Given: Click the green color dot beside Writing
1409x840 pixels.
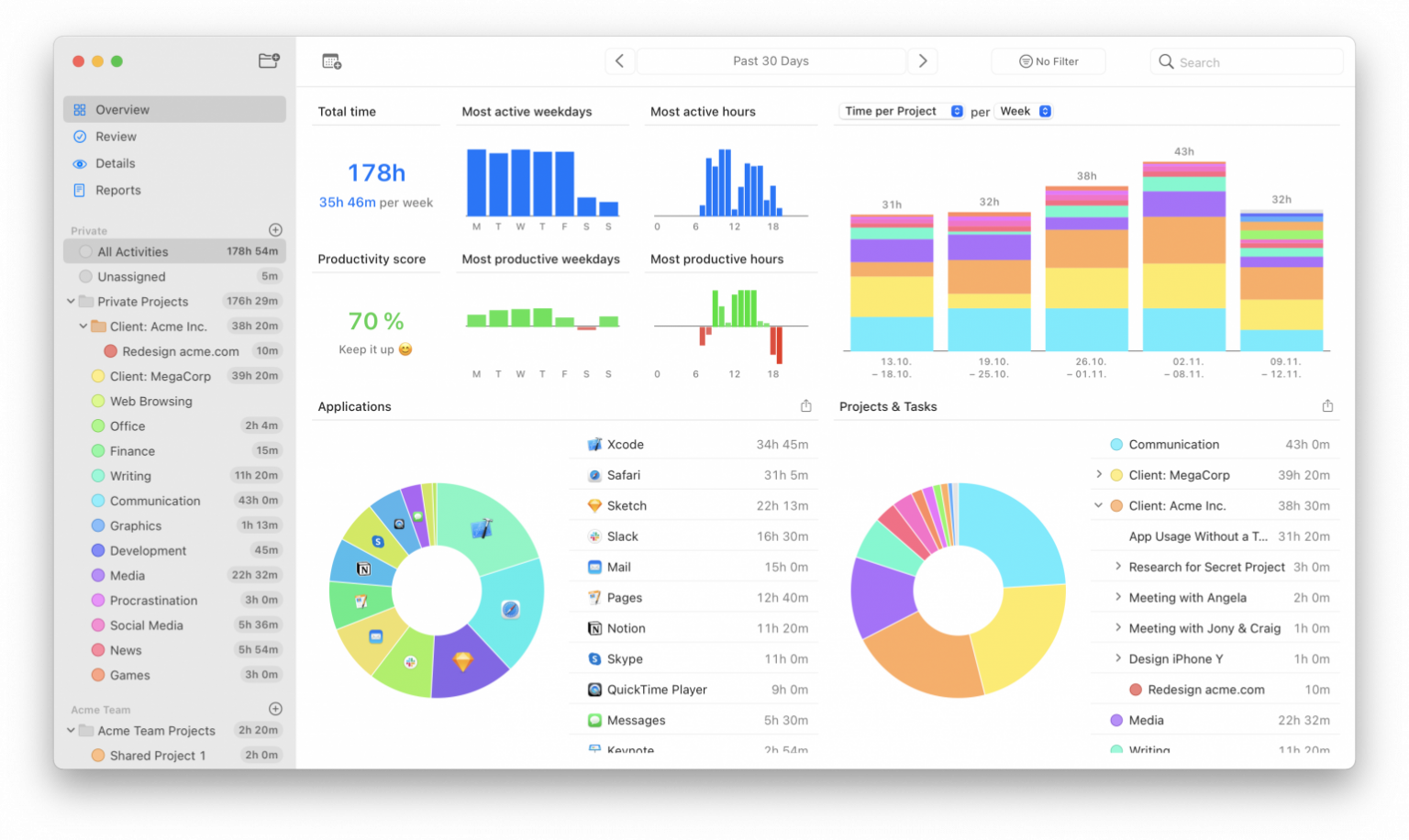Looking at the screenshot, I should [x=98, y=476].
